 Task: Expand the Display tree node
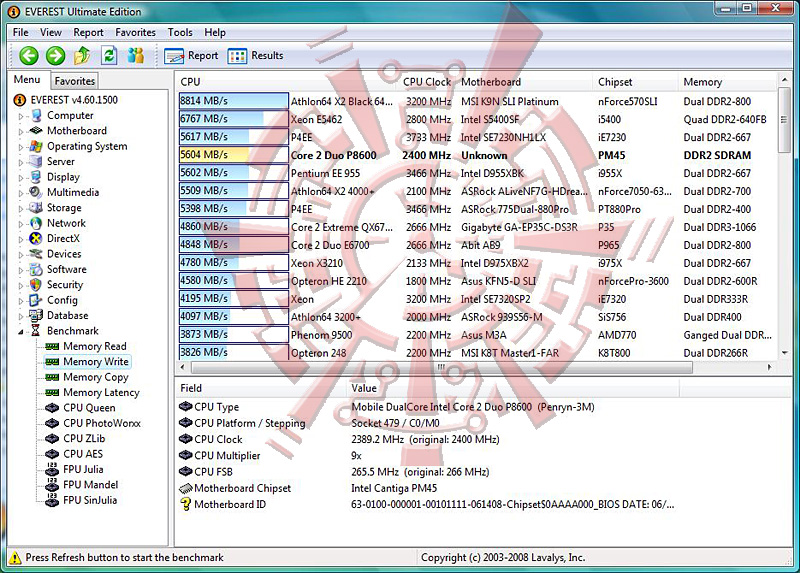[21, 178]
